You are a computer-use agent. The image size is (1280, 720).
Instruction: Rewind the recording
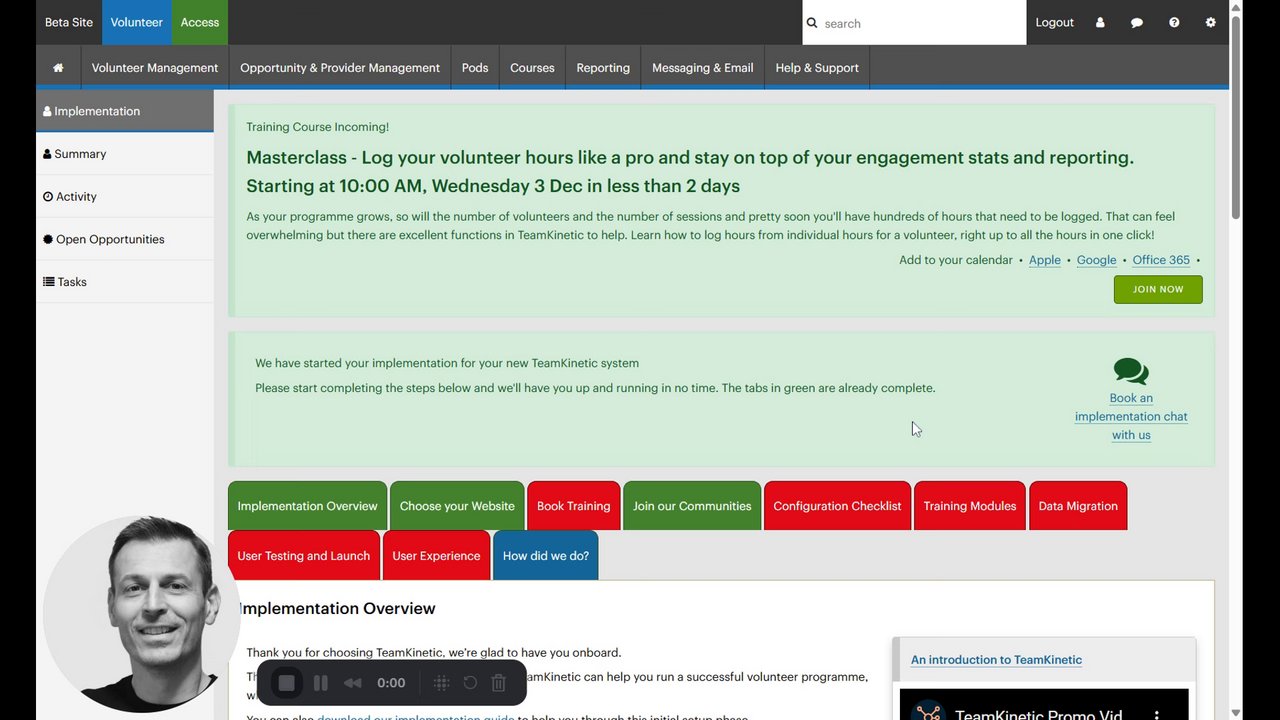[x=352, y=683]
